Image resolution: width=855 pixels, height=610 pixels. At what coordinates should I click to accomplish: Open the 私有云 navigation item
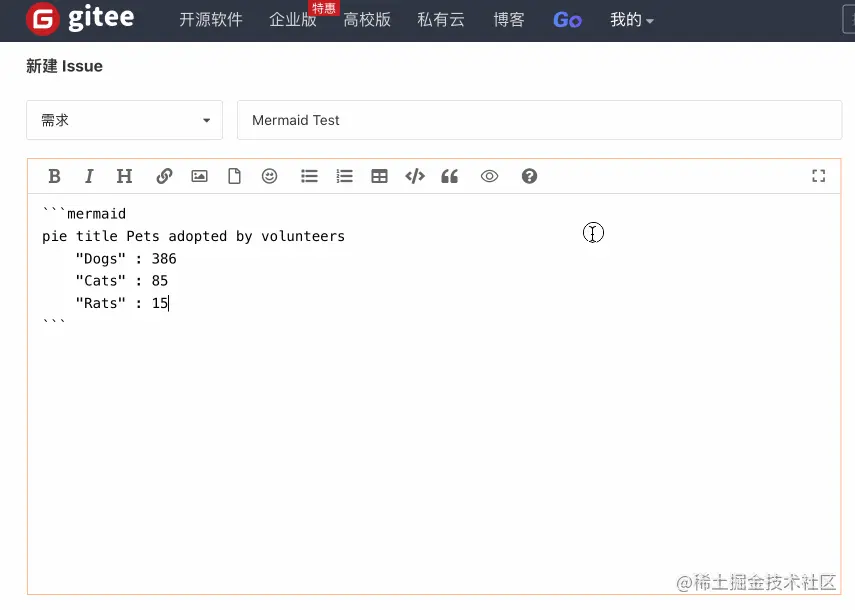(441, 20)
